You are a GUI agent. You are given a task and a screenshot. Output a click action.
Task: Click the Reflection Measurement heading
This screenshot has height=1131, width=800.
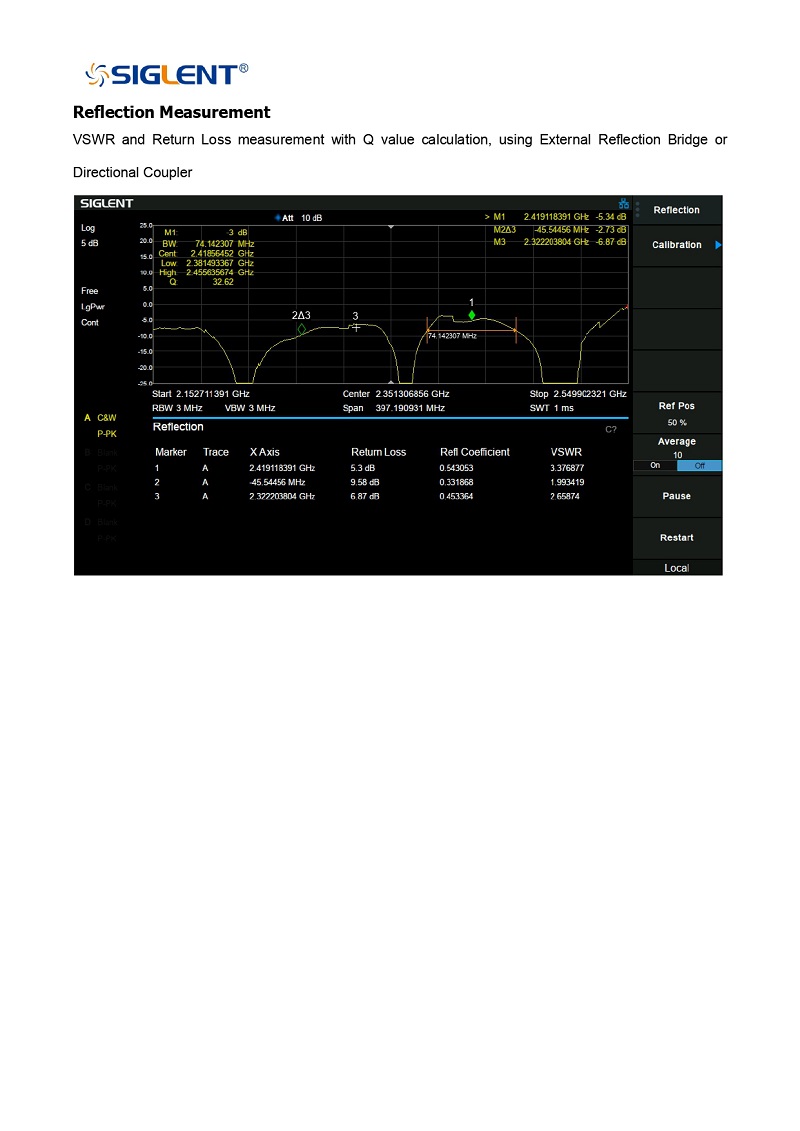click(172, 113)
